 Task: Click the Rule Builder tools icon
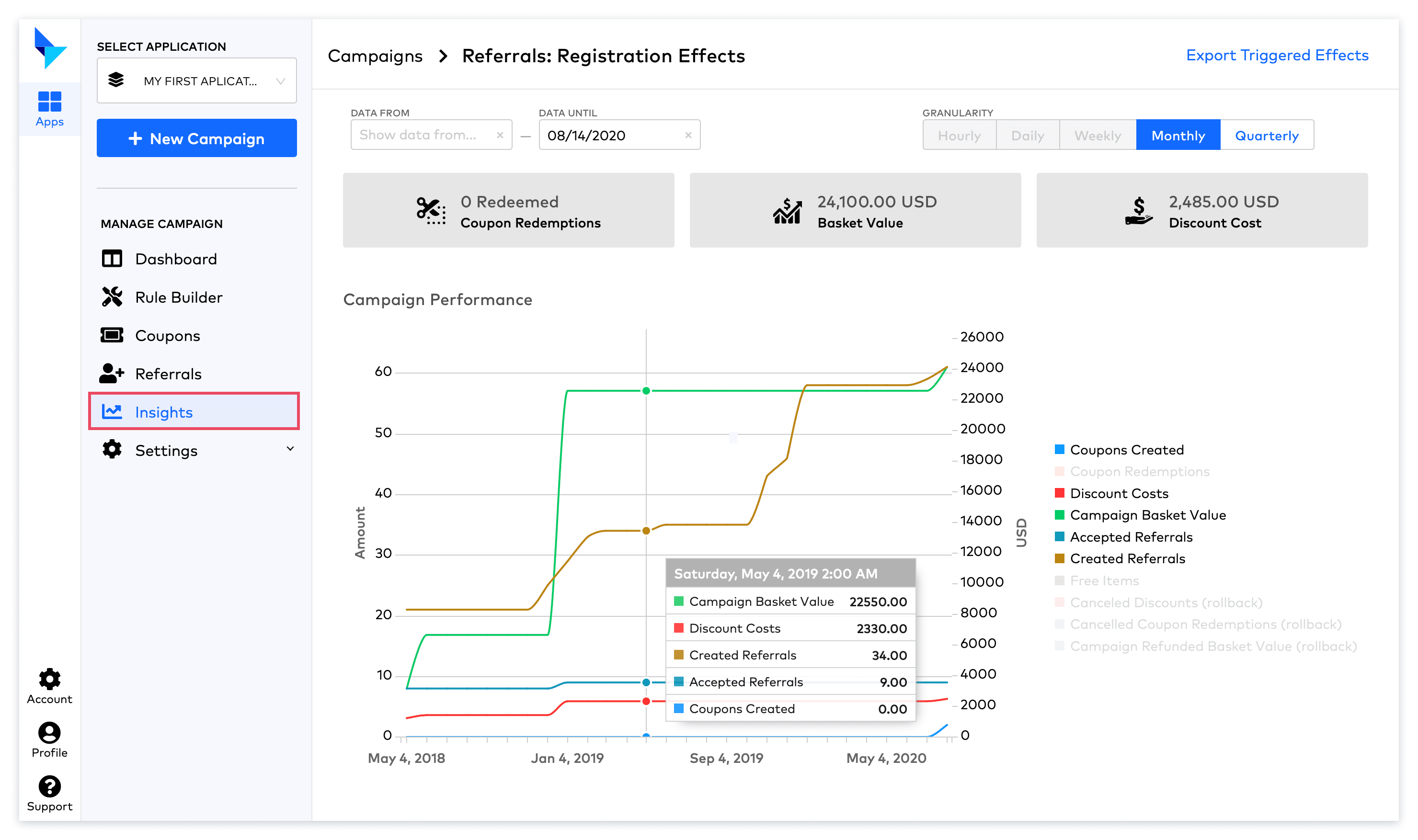point(112,296)
